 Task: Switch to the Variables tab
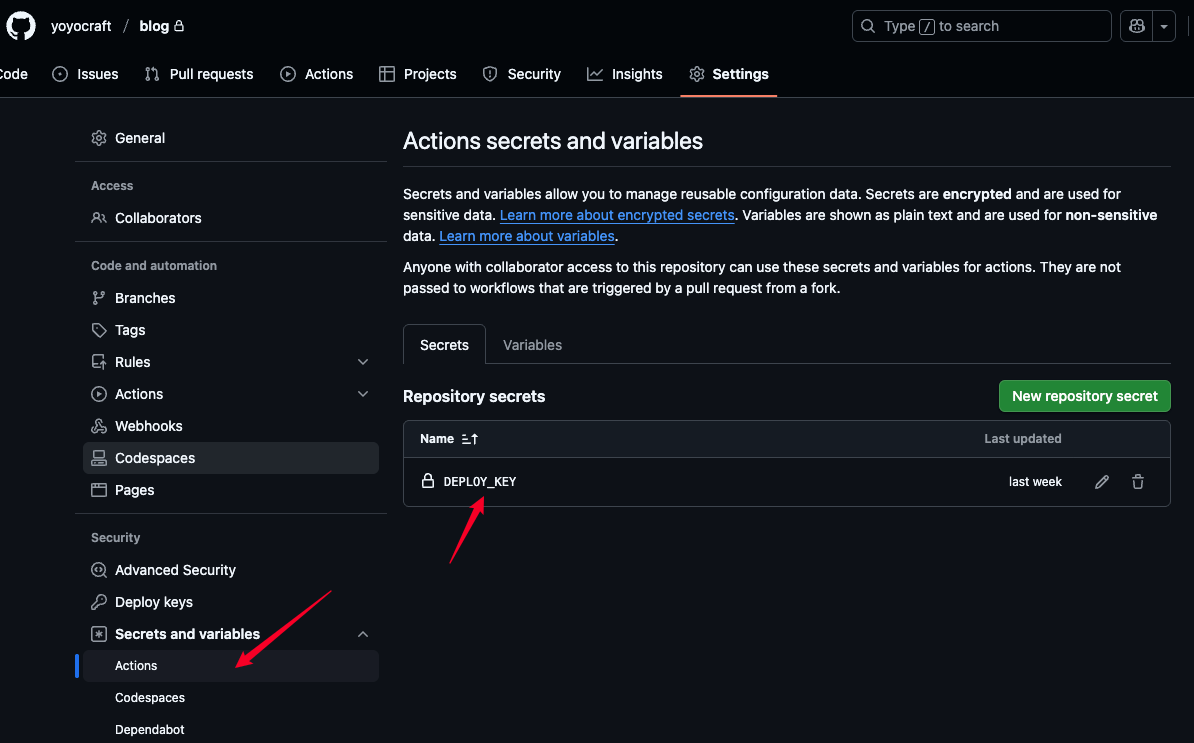coord(532,345)
